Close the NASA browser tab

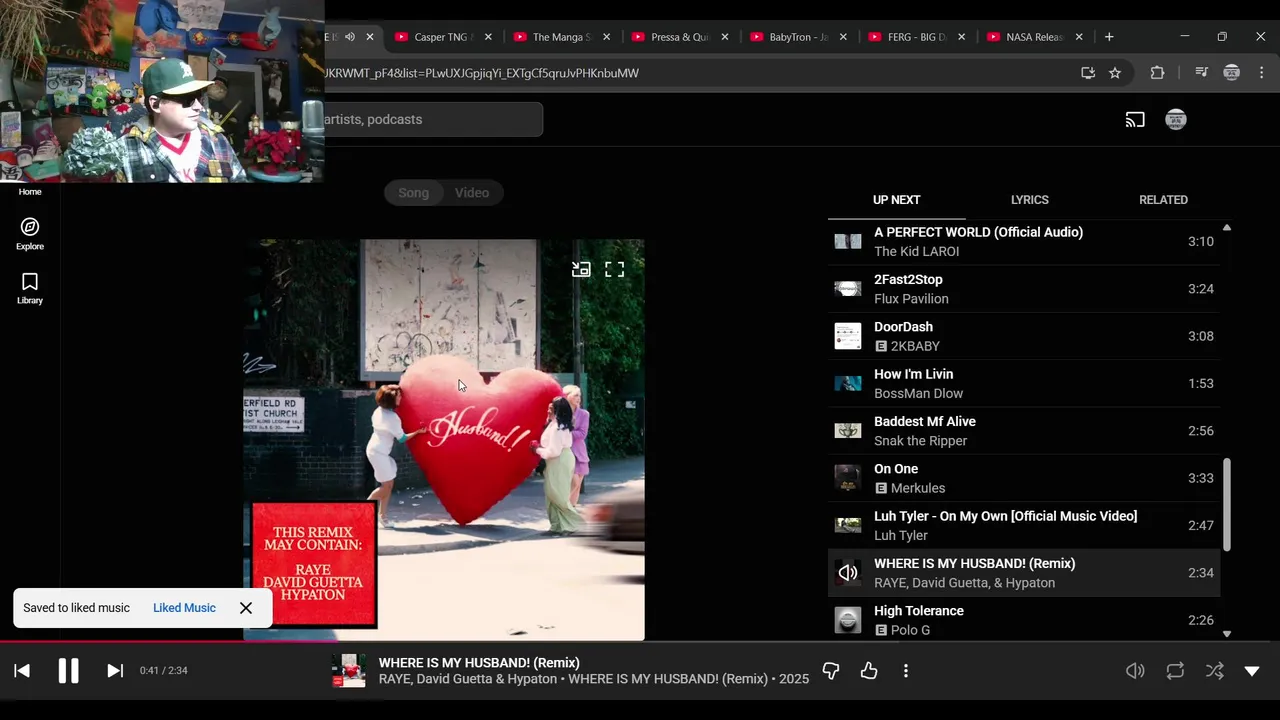pos(1079,37)
